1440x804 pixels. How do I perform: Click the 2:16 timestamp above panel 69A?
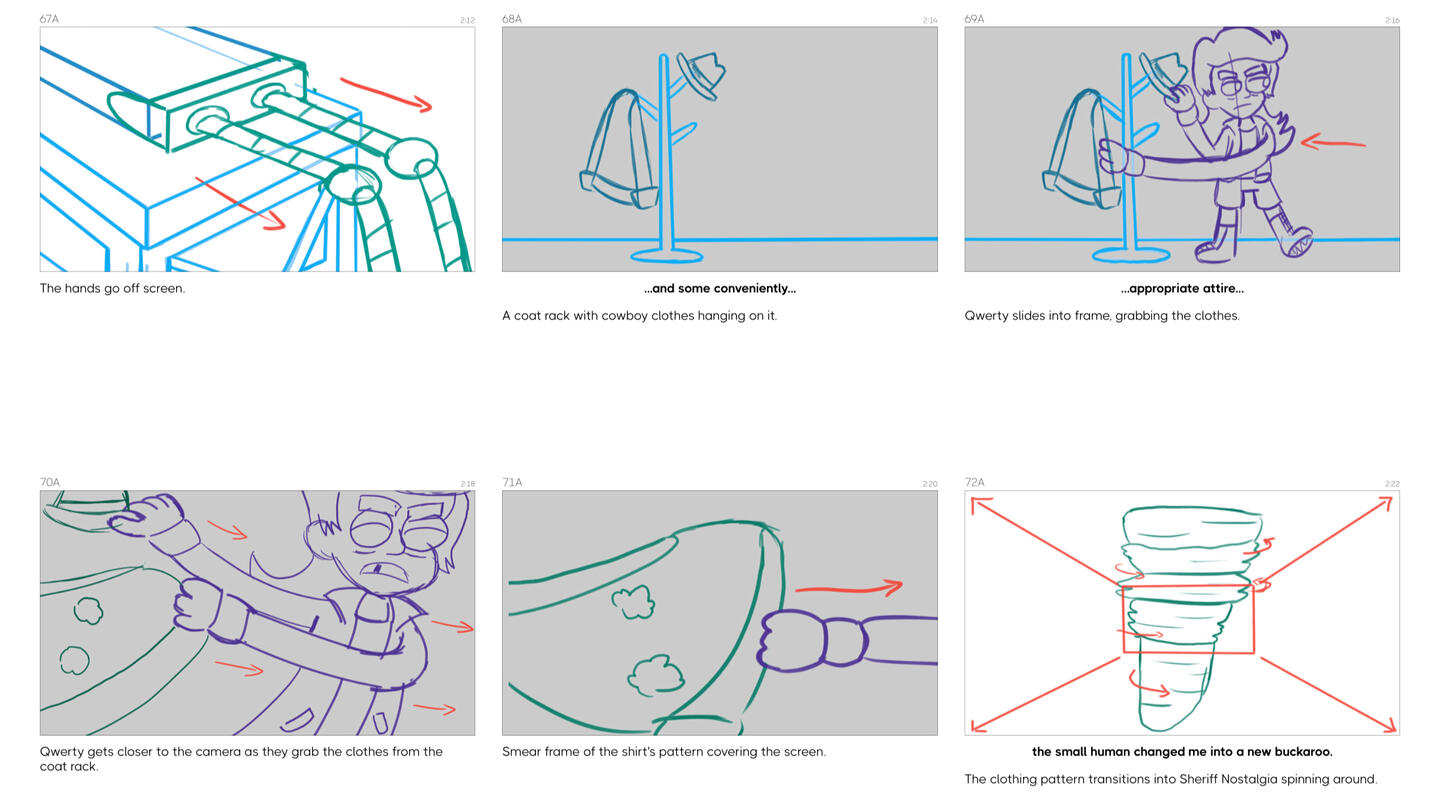point(1392,20)
